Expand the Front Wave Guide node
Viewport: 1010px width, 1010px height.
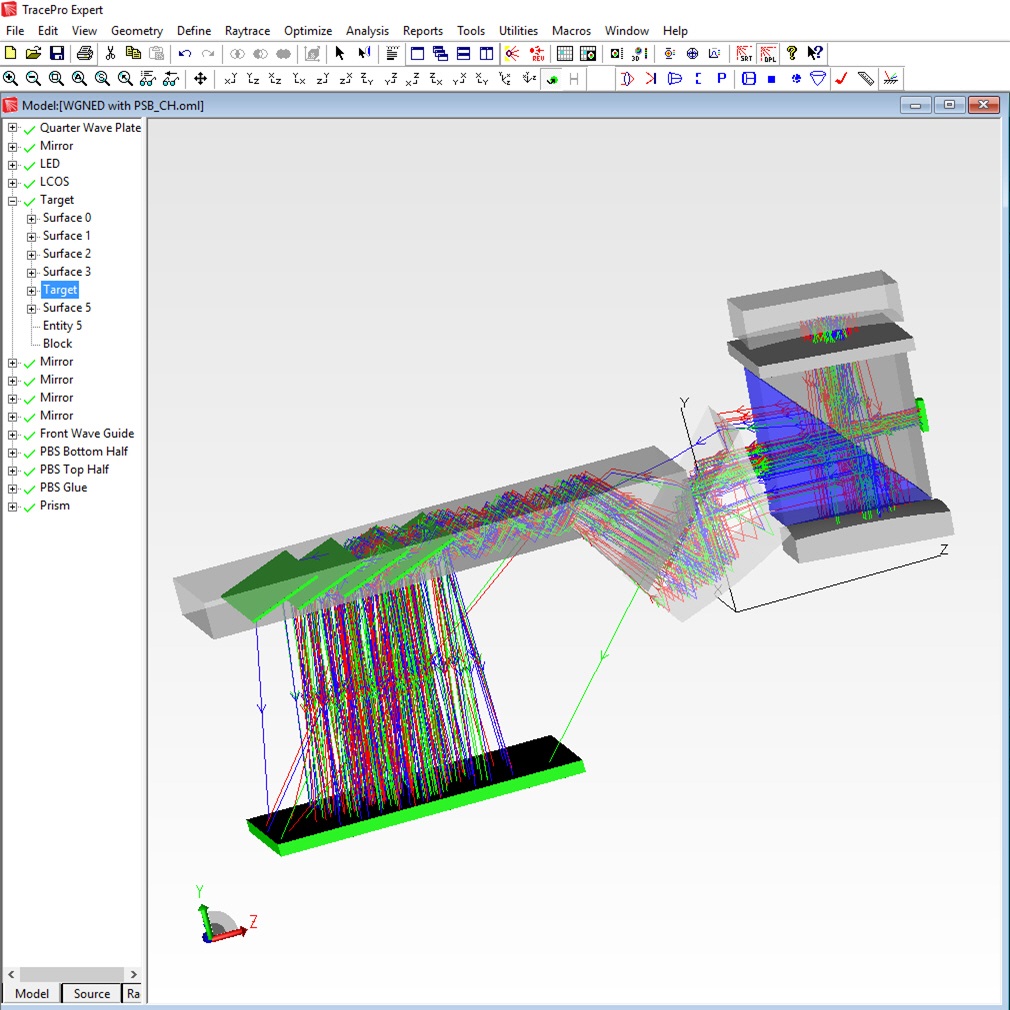coord(14,433)
